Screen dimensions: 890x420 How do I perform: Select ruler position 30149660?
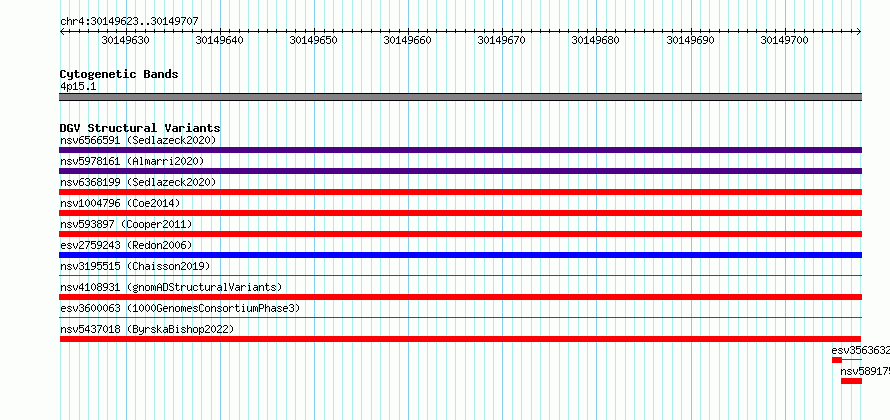coord(408,40)
